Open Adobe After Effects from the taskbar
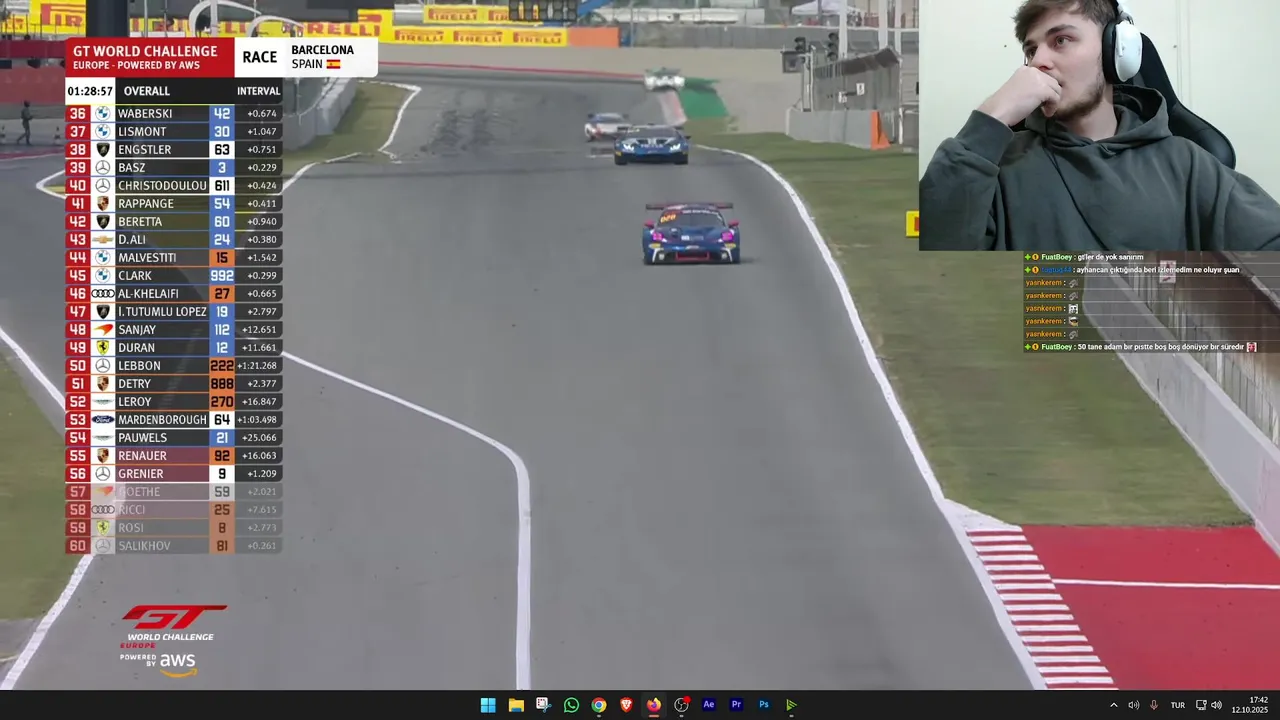1280x720 pixels. pyautogui.click(x=709, y=705)
